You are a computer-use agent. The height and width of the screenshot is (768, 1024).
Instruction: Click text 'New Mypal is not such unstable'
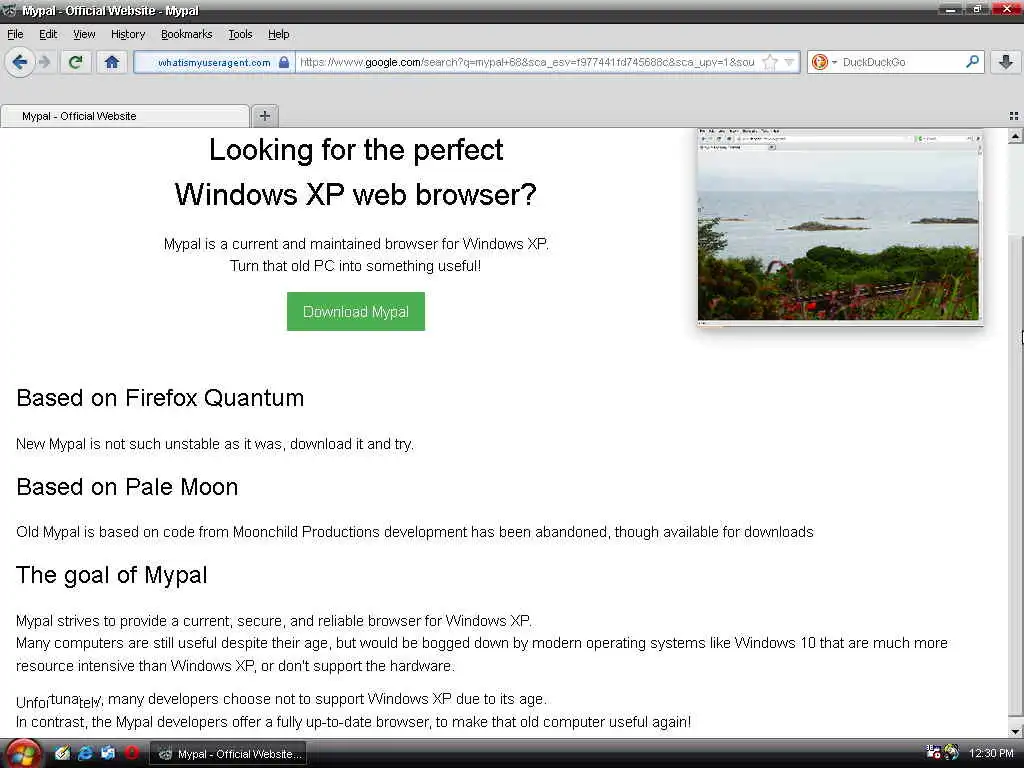119,444
